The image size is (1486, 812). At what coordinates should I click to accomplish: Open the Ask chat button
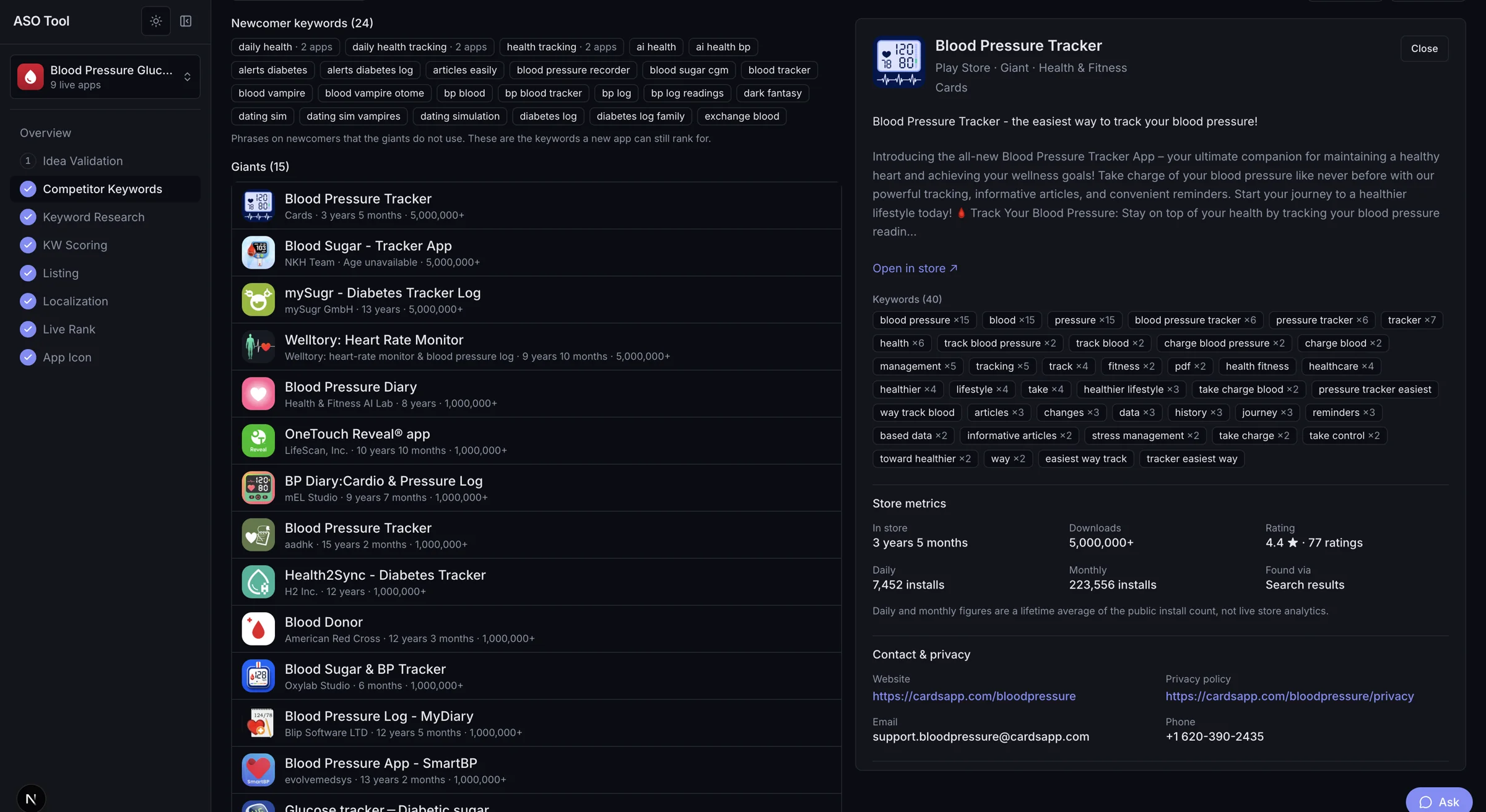[x=1439, y=801]
